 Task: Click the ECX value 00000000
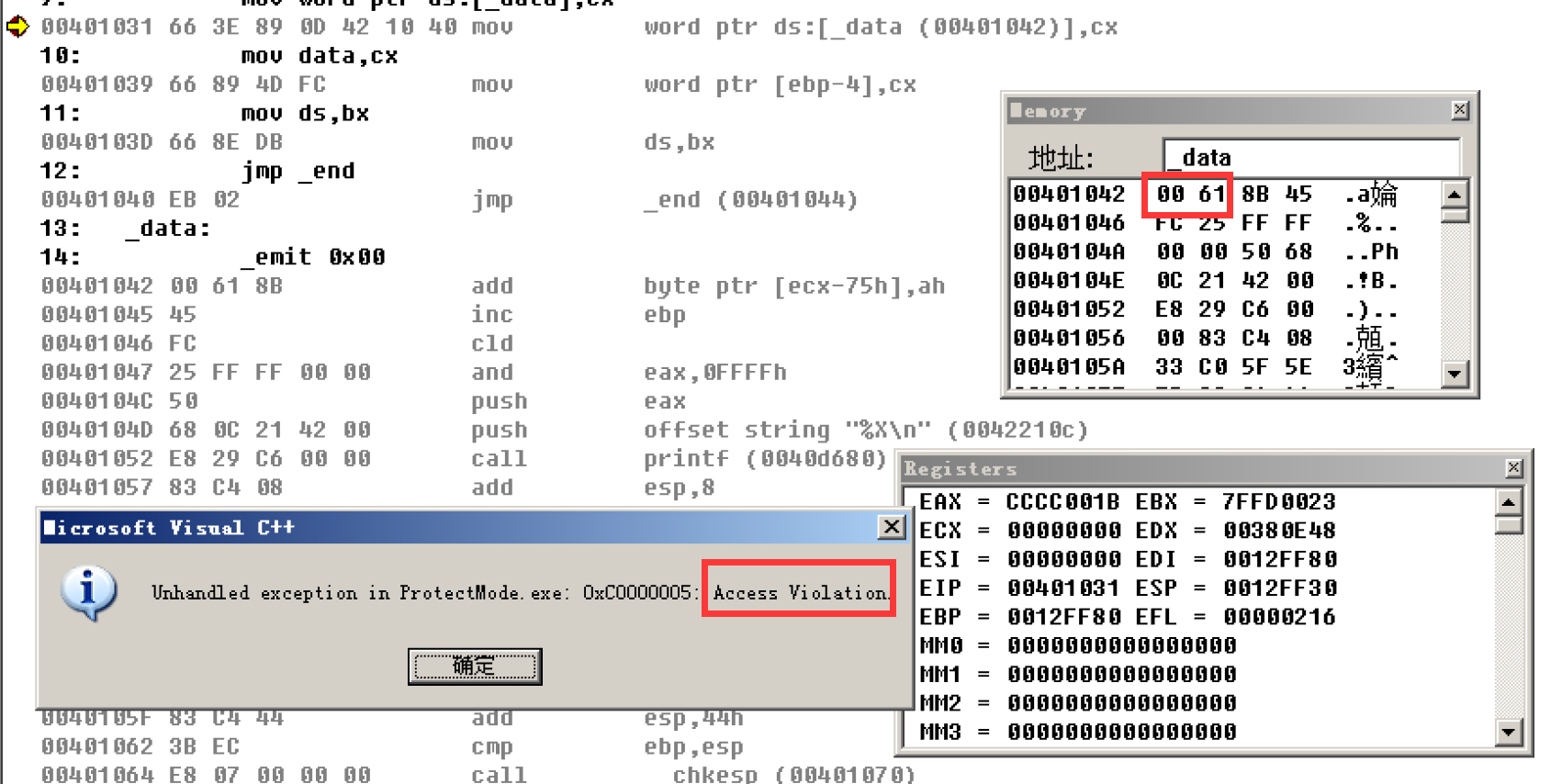[1062, 531]
